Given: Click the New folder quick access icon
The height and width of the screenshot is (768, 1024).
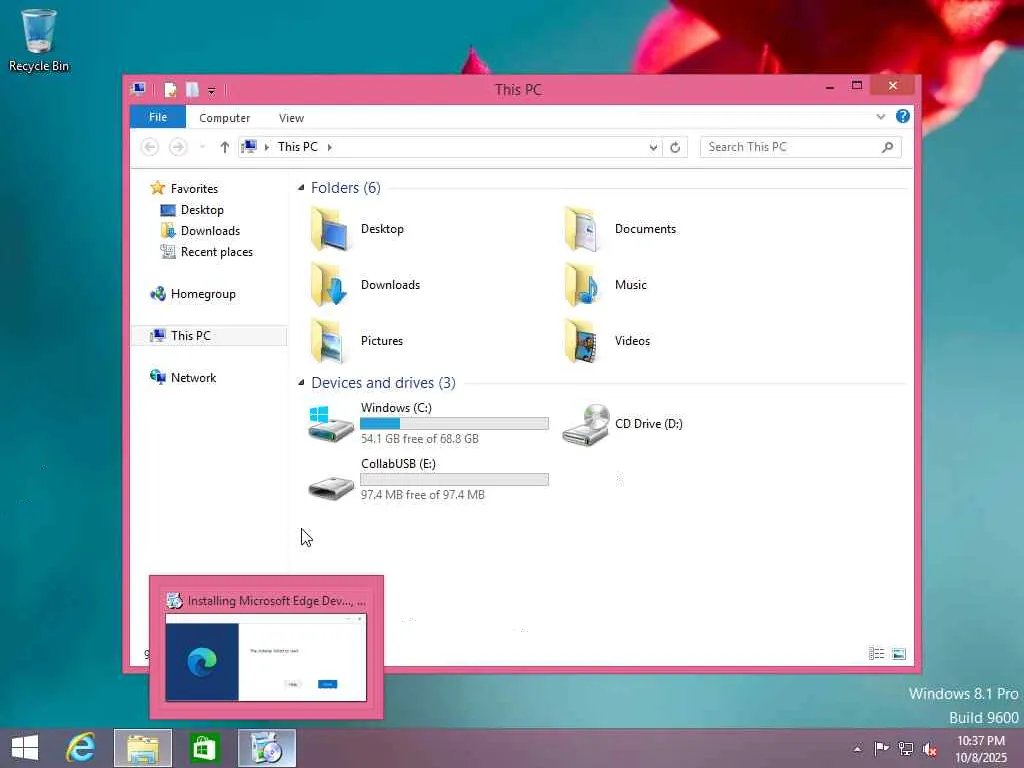Looking at the screenshot, I should pos(192,89).
